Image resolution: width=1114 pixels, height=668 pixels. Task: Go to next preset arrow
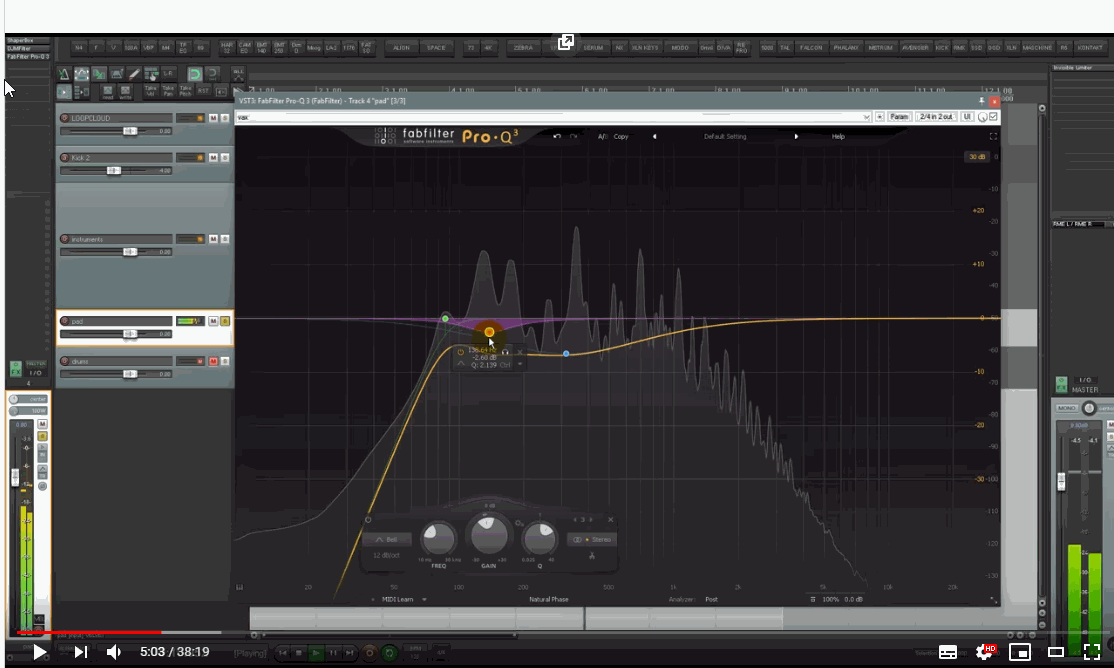[796, 136]
